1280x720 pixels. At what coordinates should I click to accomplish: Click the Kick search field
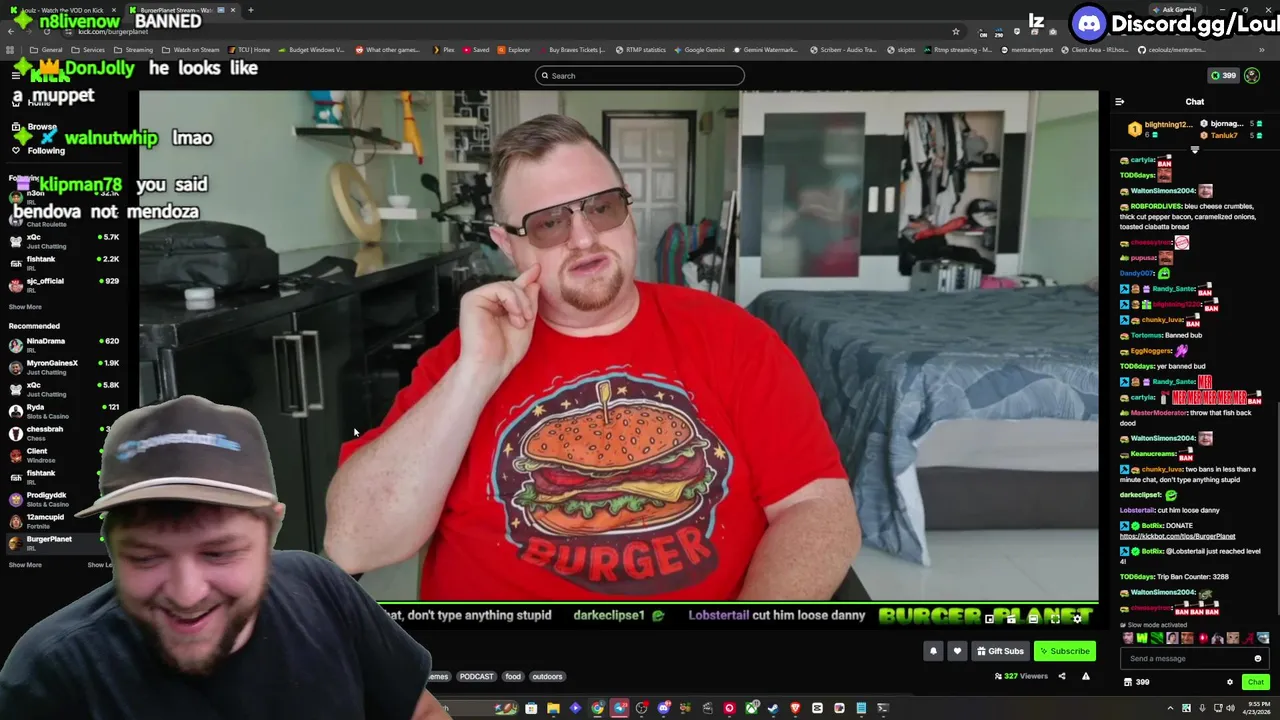coord(640,75)
